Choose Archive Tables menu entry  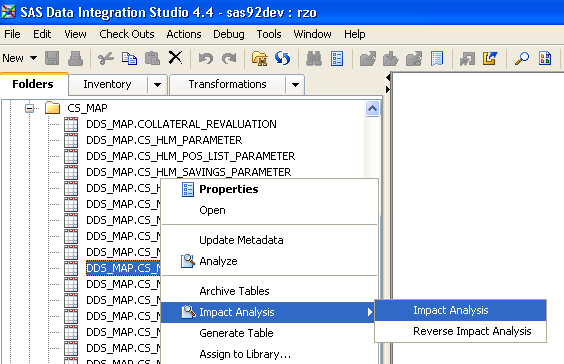(x=270, y=291)
